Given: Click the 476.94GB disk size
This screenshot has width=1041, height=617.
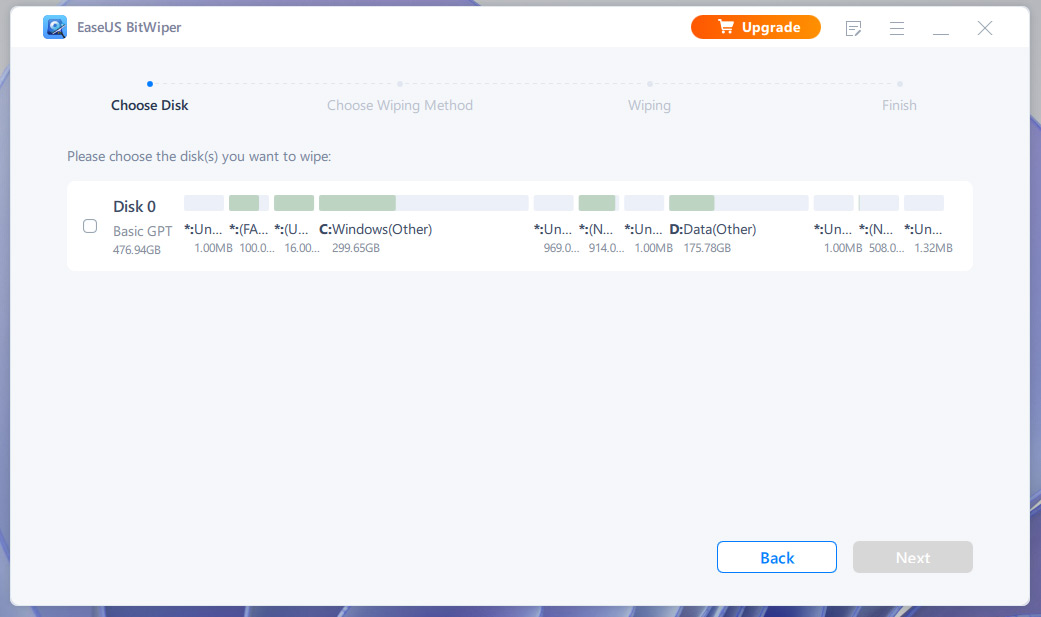Looking at the screenshot, I should click(x=137, y=250).
